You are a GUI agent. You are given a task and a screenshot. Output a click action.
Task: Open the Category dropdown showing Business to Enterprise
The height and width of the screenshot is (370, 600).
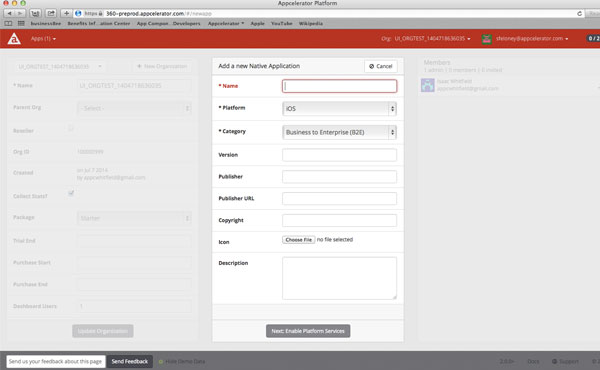tap(339, 132)
